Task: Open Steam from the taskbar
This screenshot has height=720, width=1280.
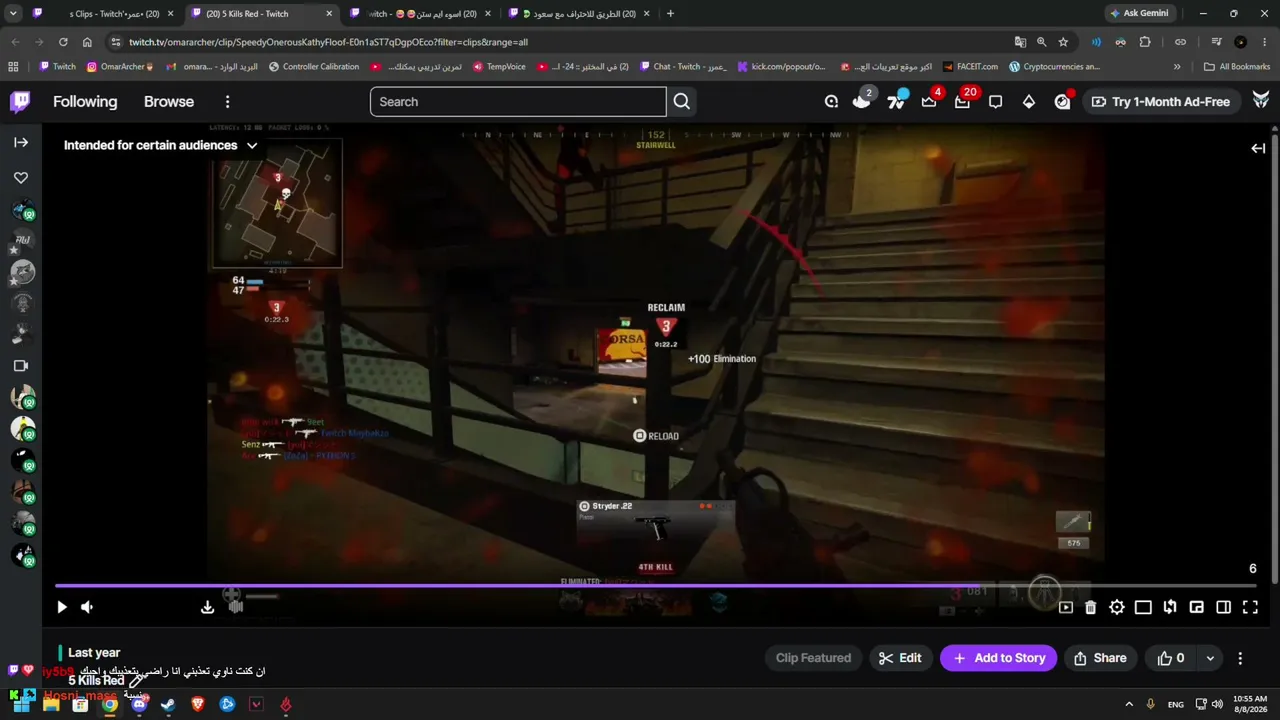Action: 168,704
